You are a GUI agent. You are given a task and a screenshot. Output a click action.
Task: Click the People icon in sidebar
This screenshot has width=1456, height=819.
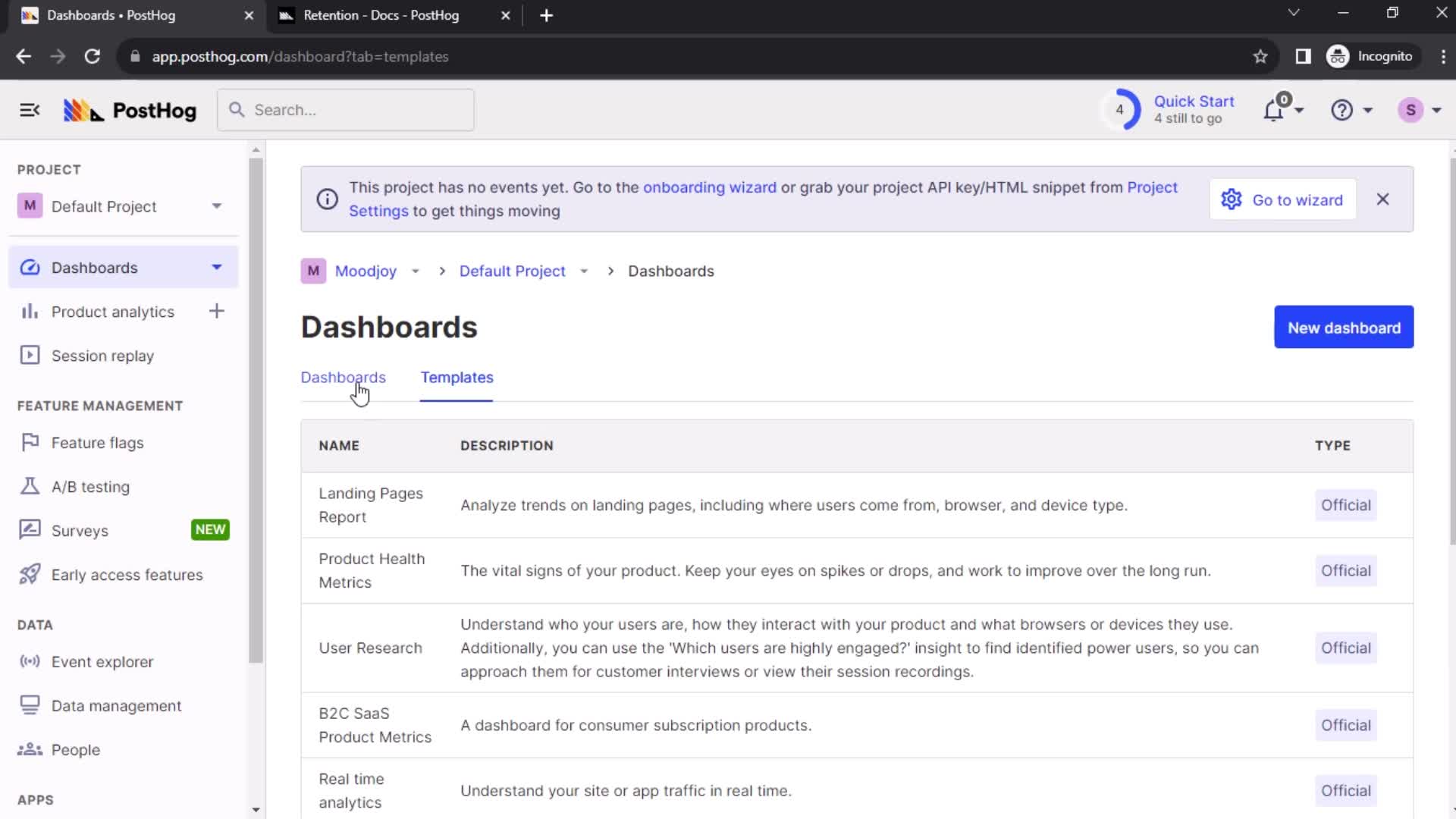click(30, 749)
